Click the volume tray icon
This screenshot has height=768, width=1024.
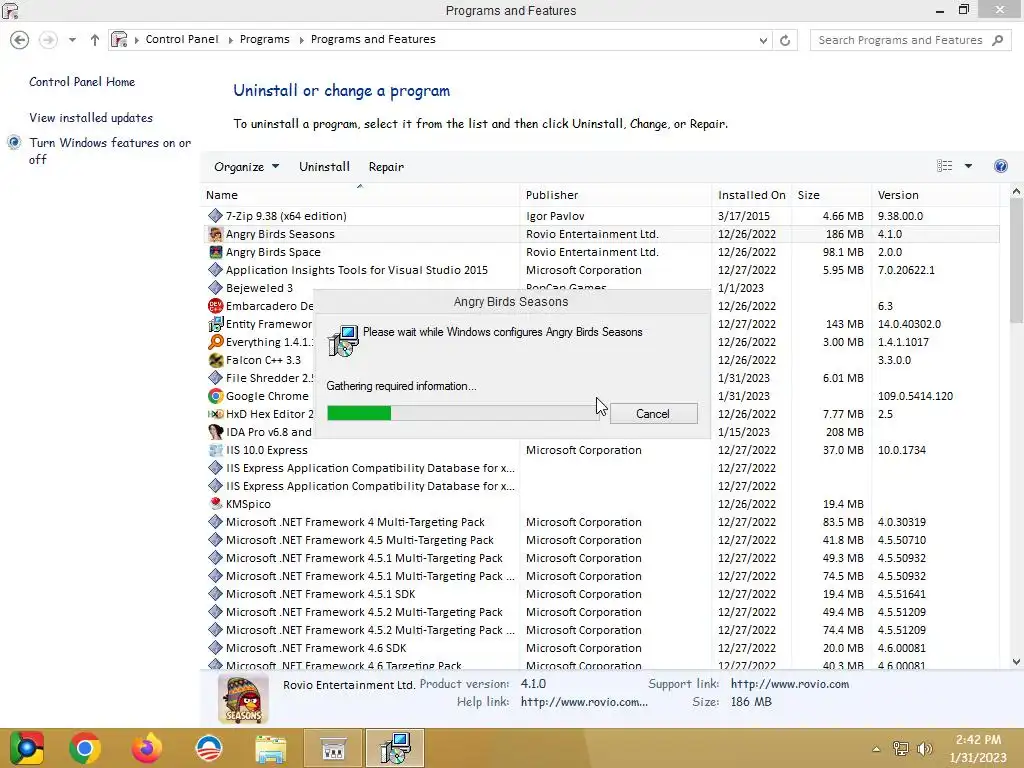[x=924, y=749]
